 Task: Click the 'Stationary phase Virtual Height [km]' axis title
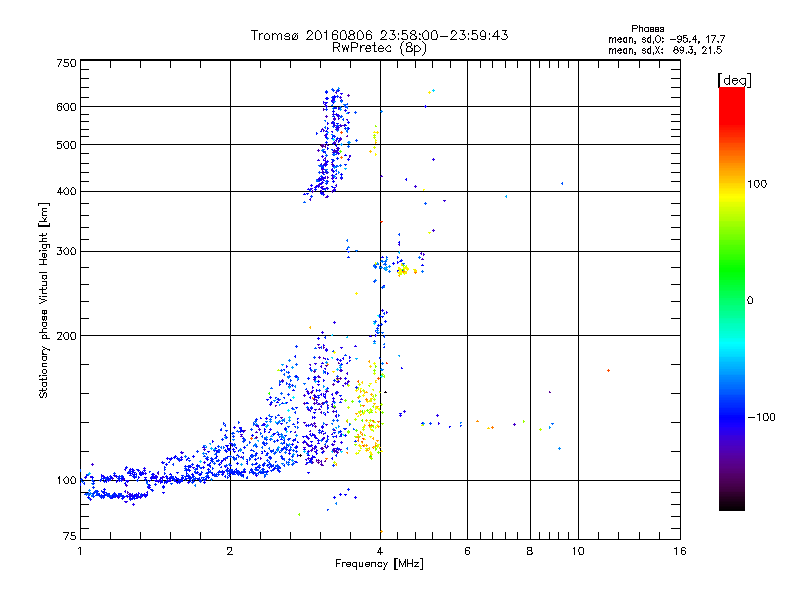point(43,300)
